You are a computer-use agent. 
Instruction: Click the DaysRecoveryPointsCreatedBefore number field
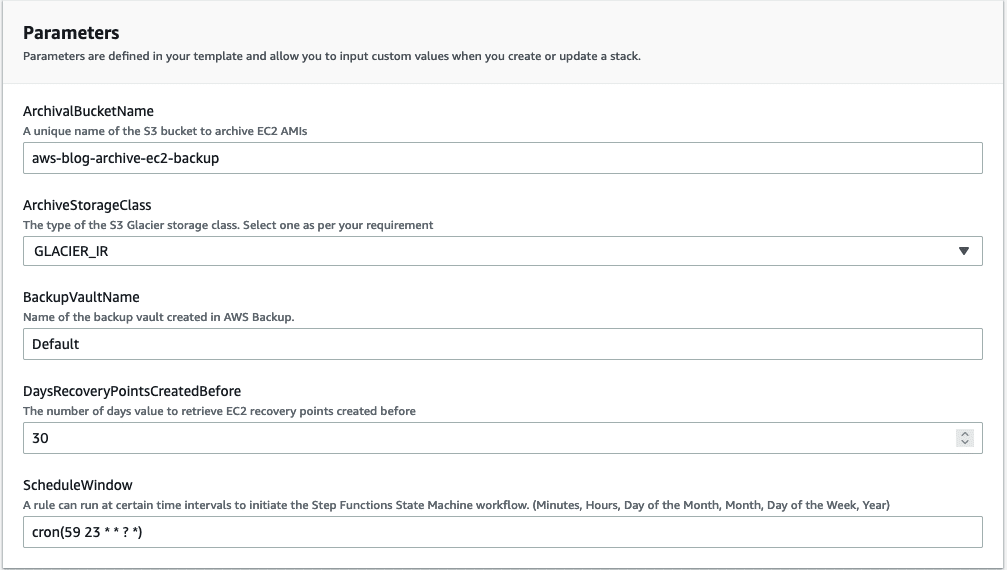(503, 438)
